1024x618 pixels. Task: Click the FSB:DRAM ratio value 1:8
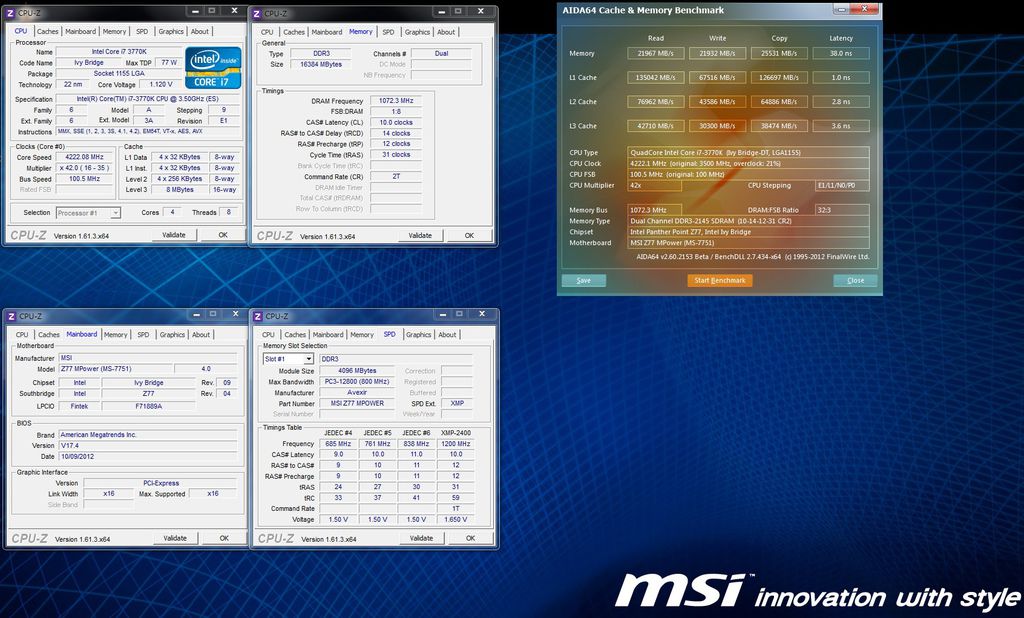click(396, 112)
